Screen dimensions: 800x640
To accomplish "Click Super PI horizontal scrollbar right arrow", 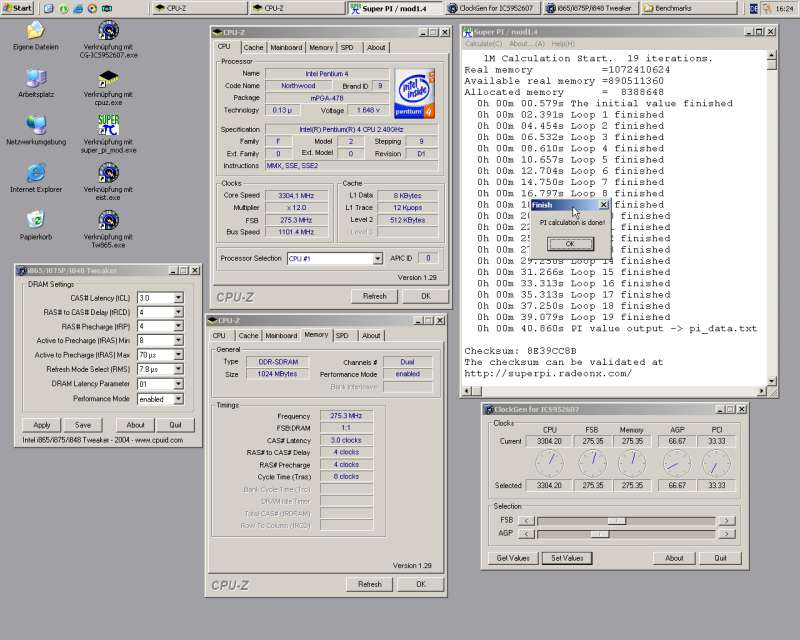I will (x=761, y=391).
